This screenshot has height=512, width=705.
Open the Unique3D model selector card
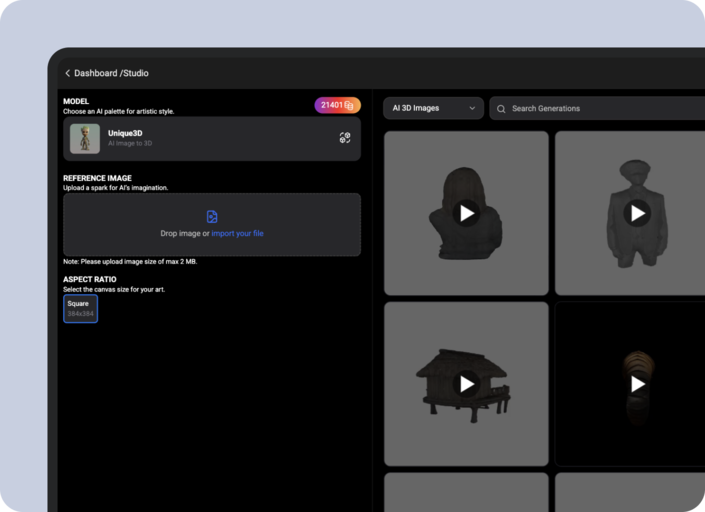(212, 139)
